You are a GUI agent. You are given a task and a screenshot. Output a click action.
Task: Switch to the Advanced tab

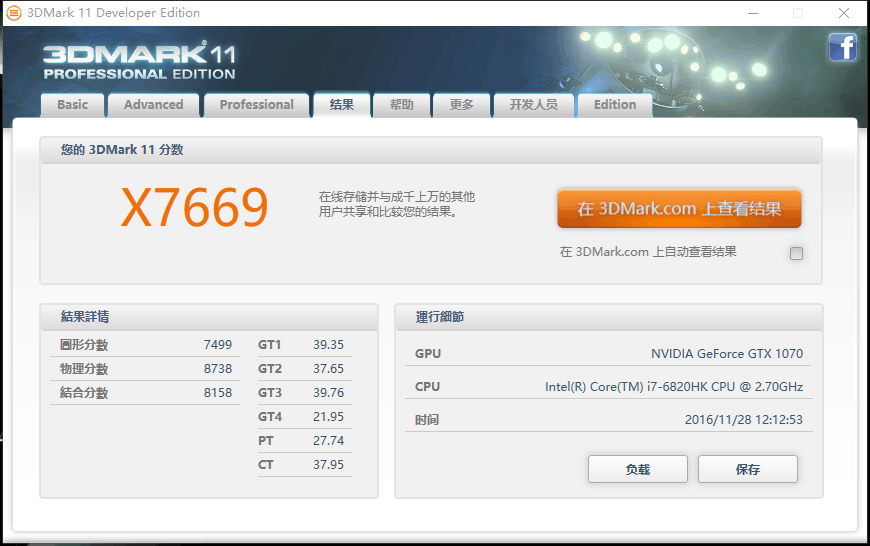[154, 105]
